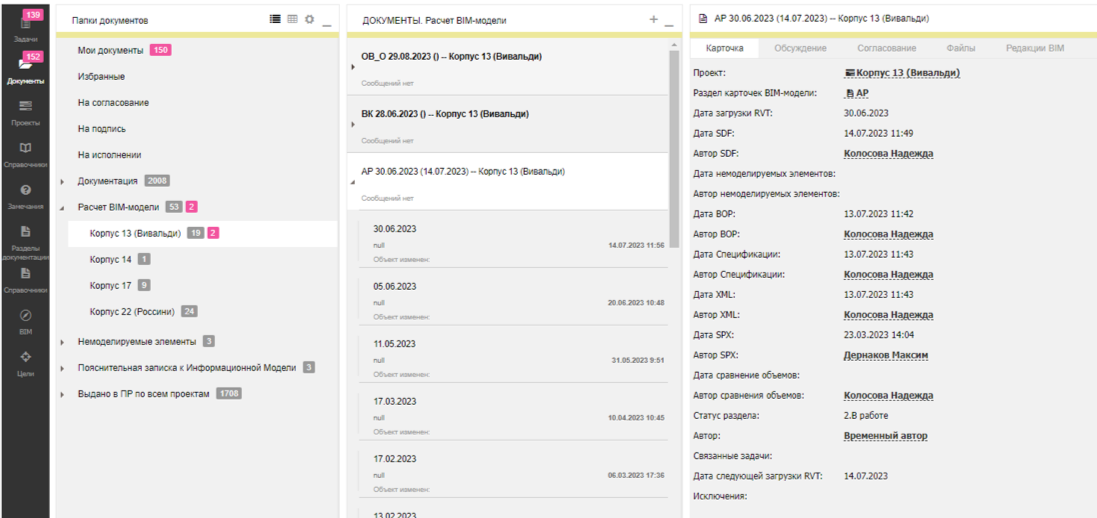Switch to the Согласование tab
1097x518 pixels.
point(887,48)
